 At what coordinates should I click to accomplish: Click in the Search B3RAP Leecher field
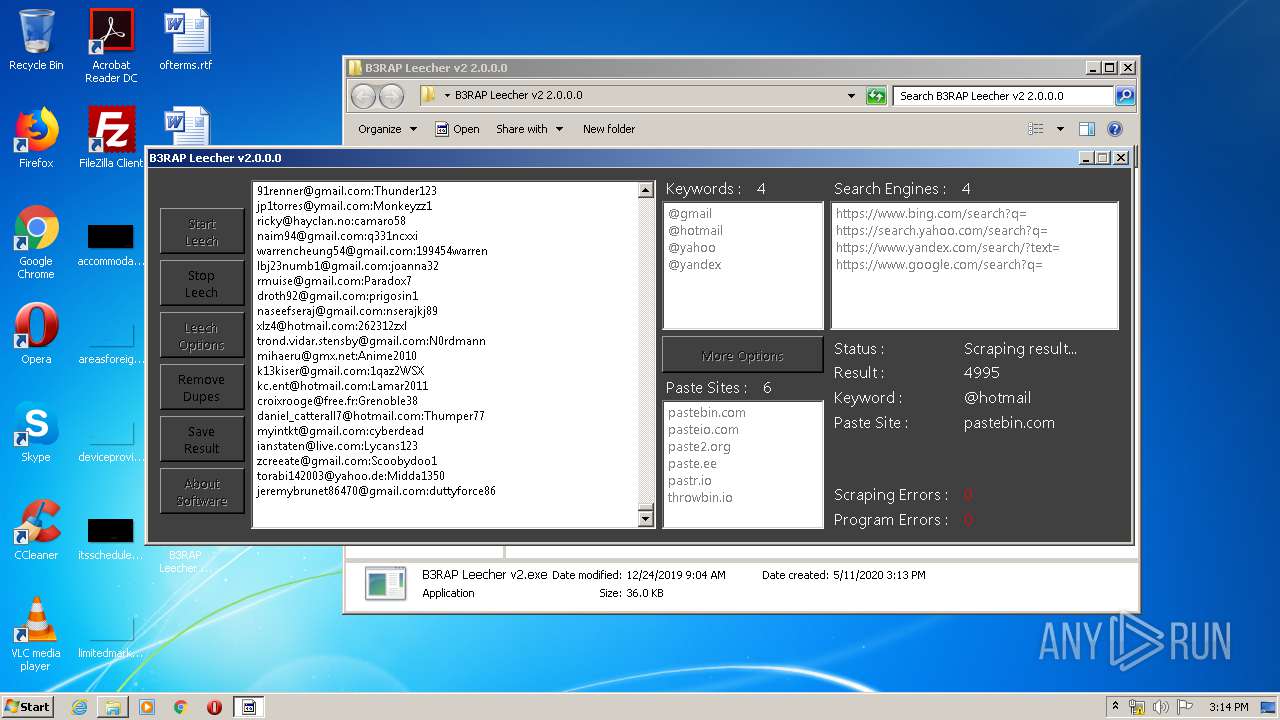coord(1003,96)
